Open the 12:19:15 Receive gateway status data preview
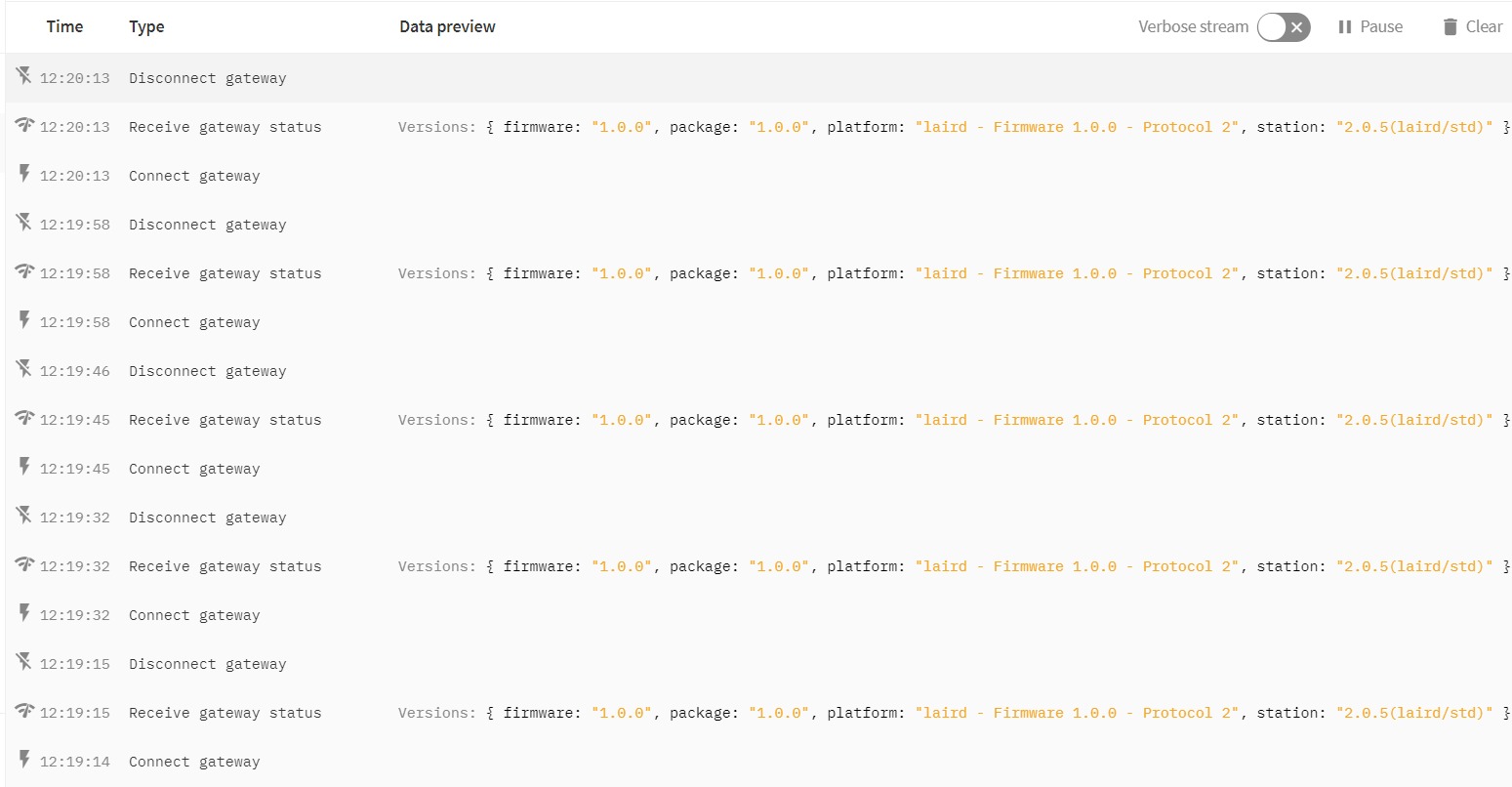 955,713
